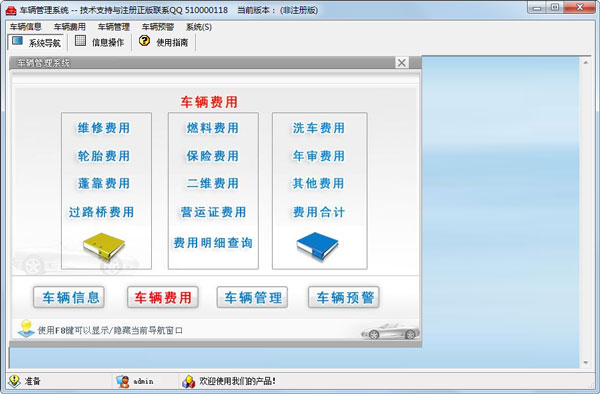
Task: Click the lightbulb hint icon
Action: [x=26, y=329]
